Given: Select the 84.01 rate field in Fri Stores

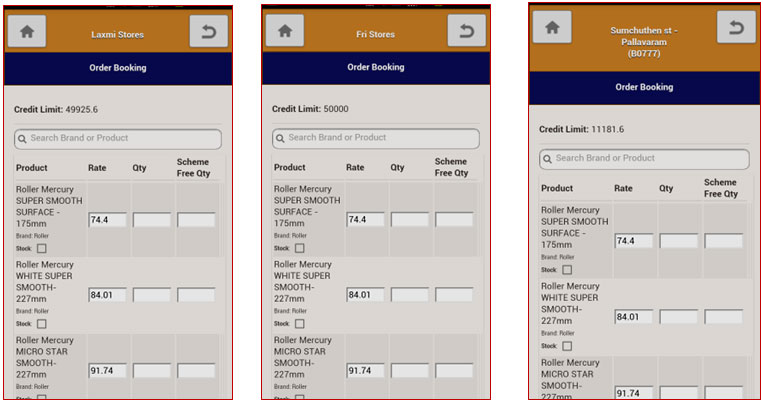Looking at the screenshot, I should click(x=365, y=294).
